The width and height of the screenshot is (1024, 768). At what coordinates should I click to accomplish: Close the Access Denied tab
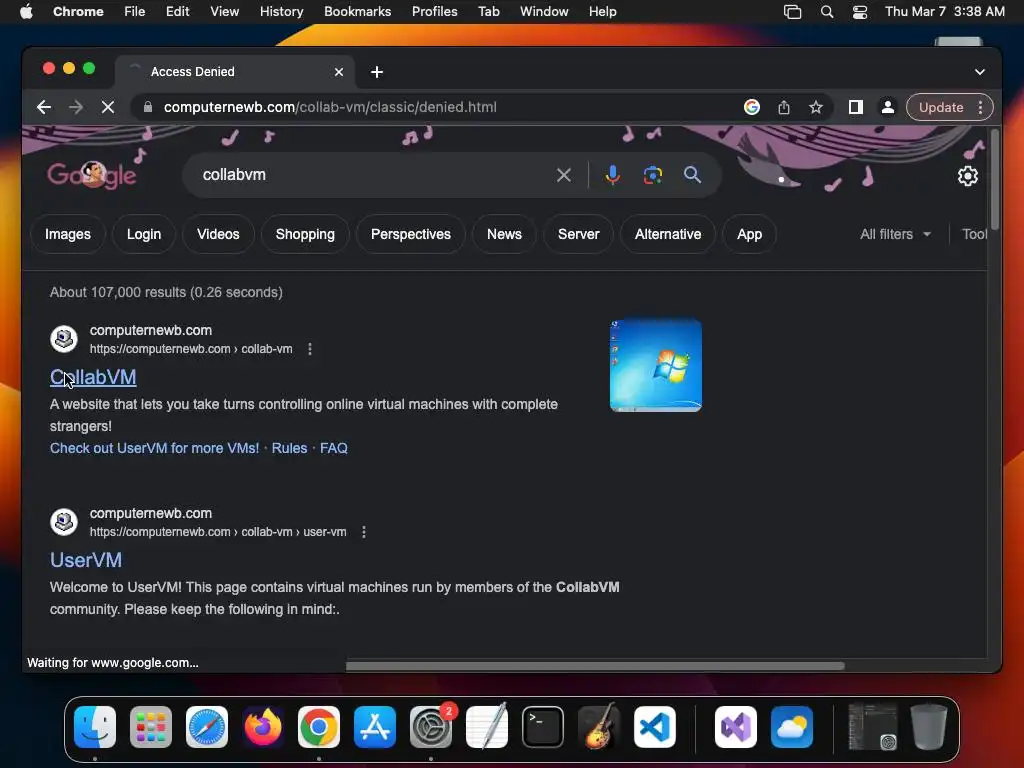[x=339, y=72]
